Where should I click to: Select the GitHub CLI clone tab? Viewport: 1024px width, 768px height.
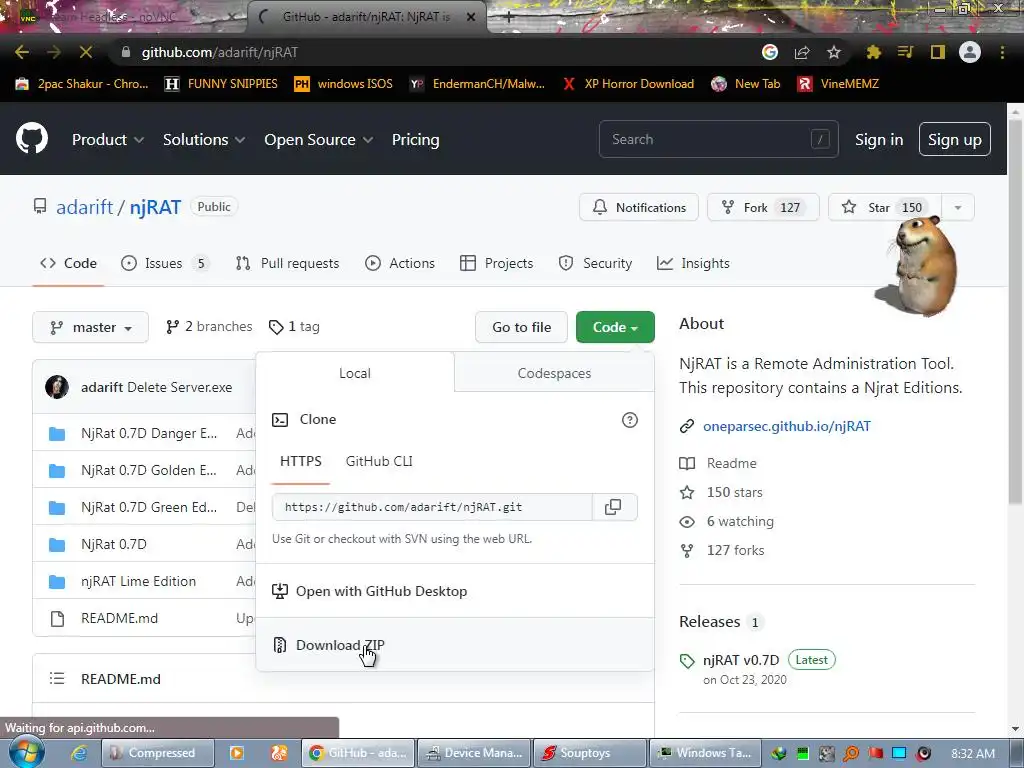click(x=379, y=461)
